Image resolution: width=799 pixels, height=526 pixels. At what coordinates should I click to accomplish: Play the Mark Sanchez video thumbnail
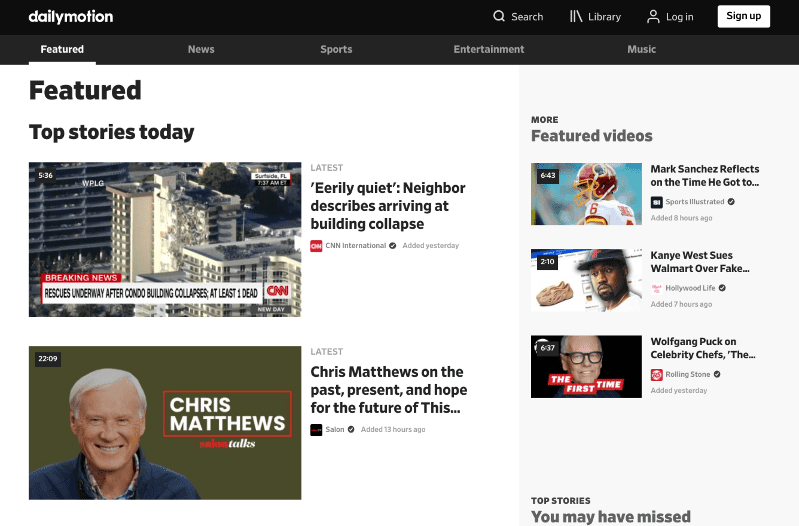(x=587, y=194)
